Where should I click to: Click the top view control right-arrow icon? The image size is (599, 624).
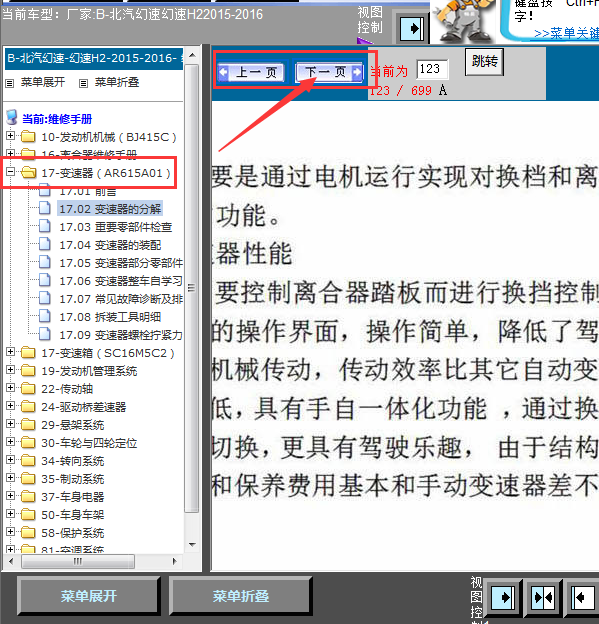tap(412, 29)
